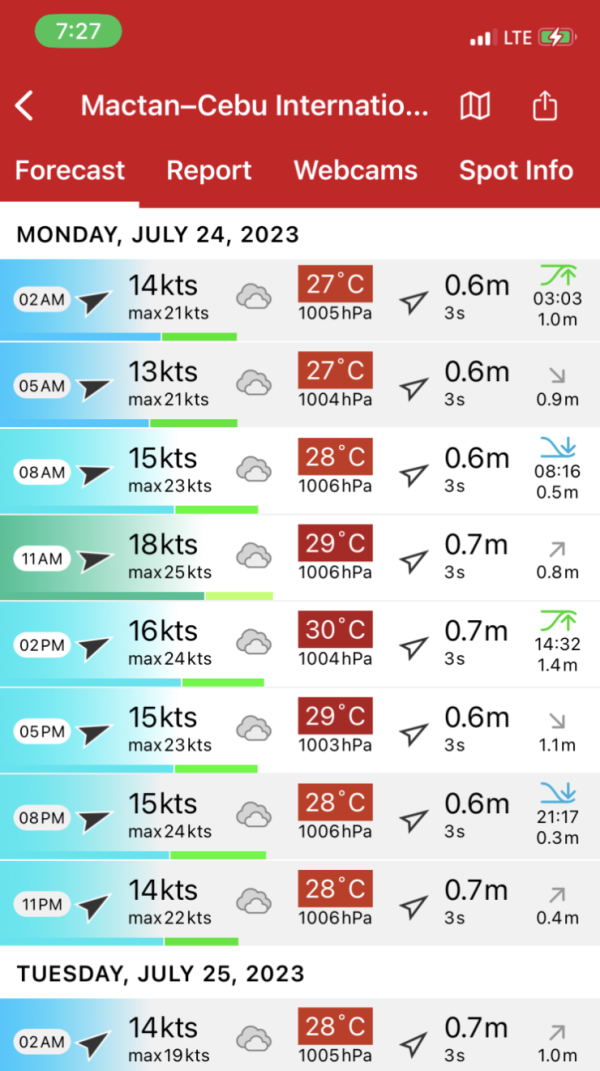Select the 08PM time label
This screenshot has width=600, height=1071.
pos(41,819)
